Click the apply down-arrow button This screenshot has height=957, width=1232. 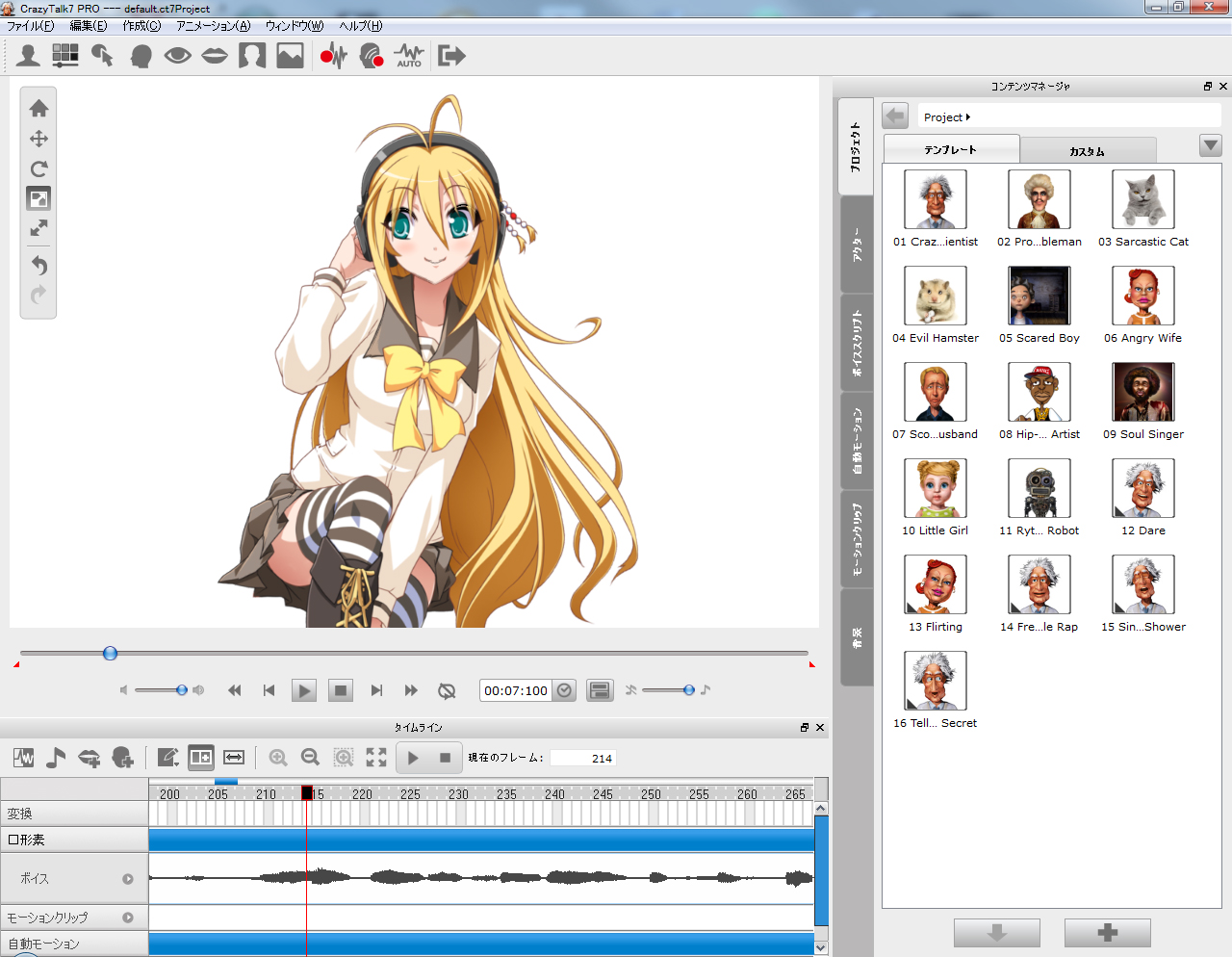coord(997,933)
